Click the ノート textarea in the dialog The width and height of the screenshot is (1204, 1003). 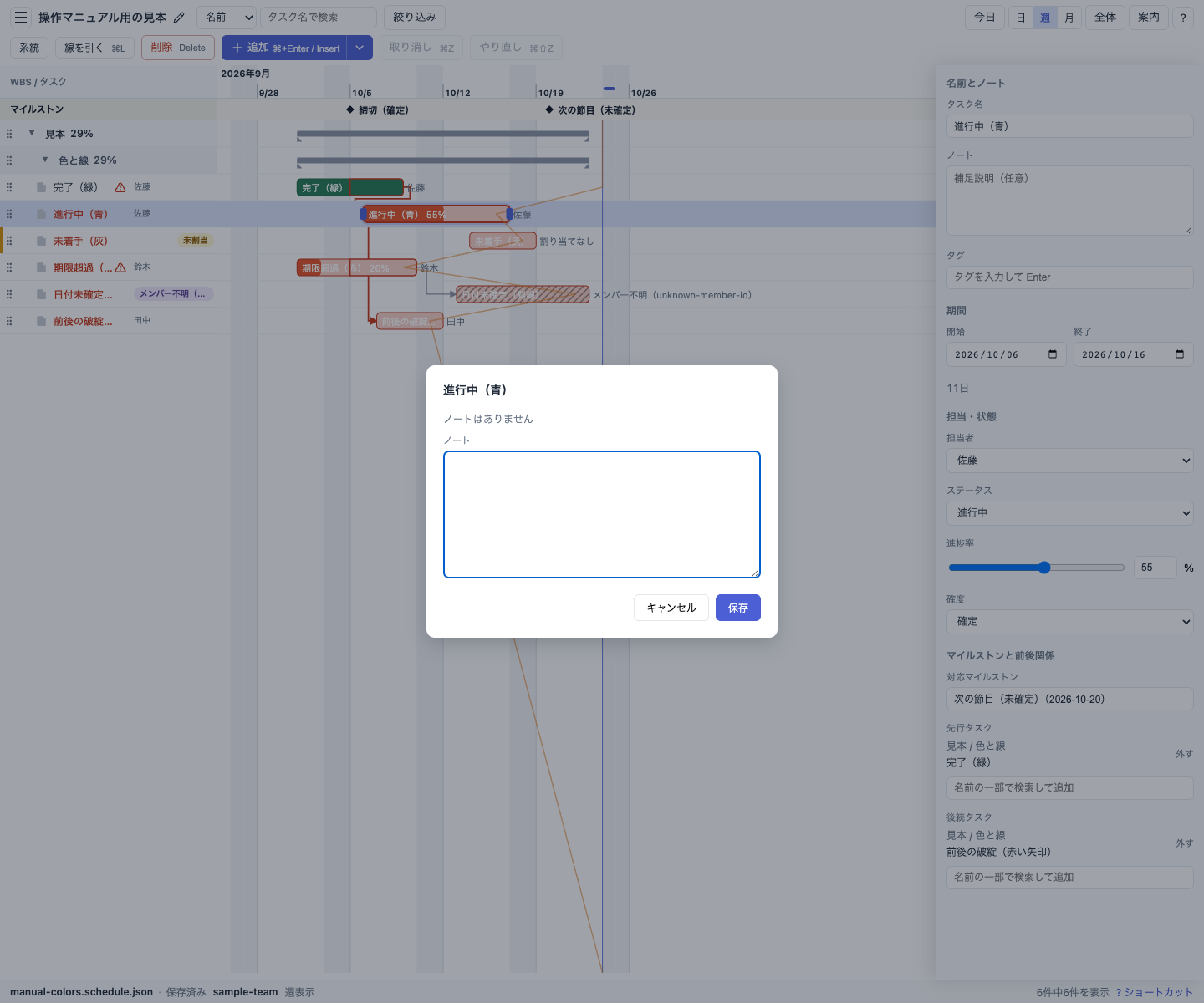602,514
